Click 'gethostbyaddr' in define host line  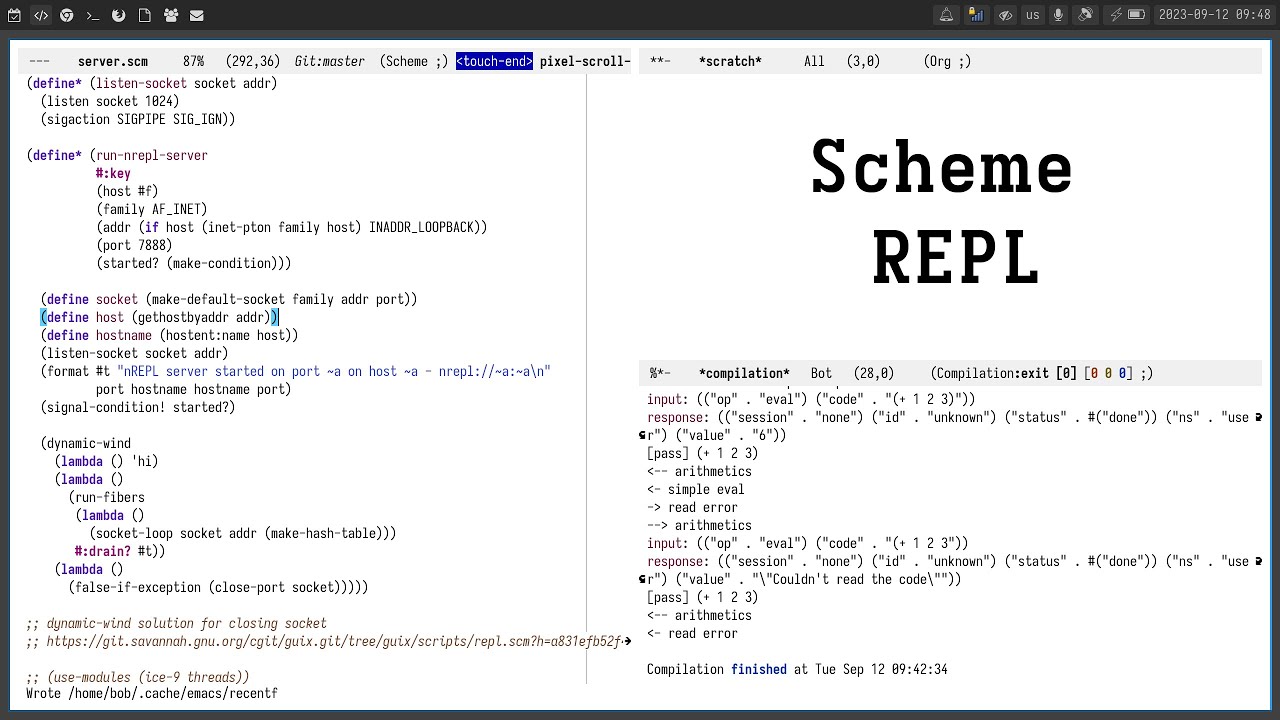[183, 318]
